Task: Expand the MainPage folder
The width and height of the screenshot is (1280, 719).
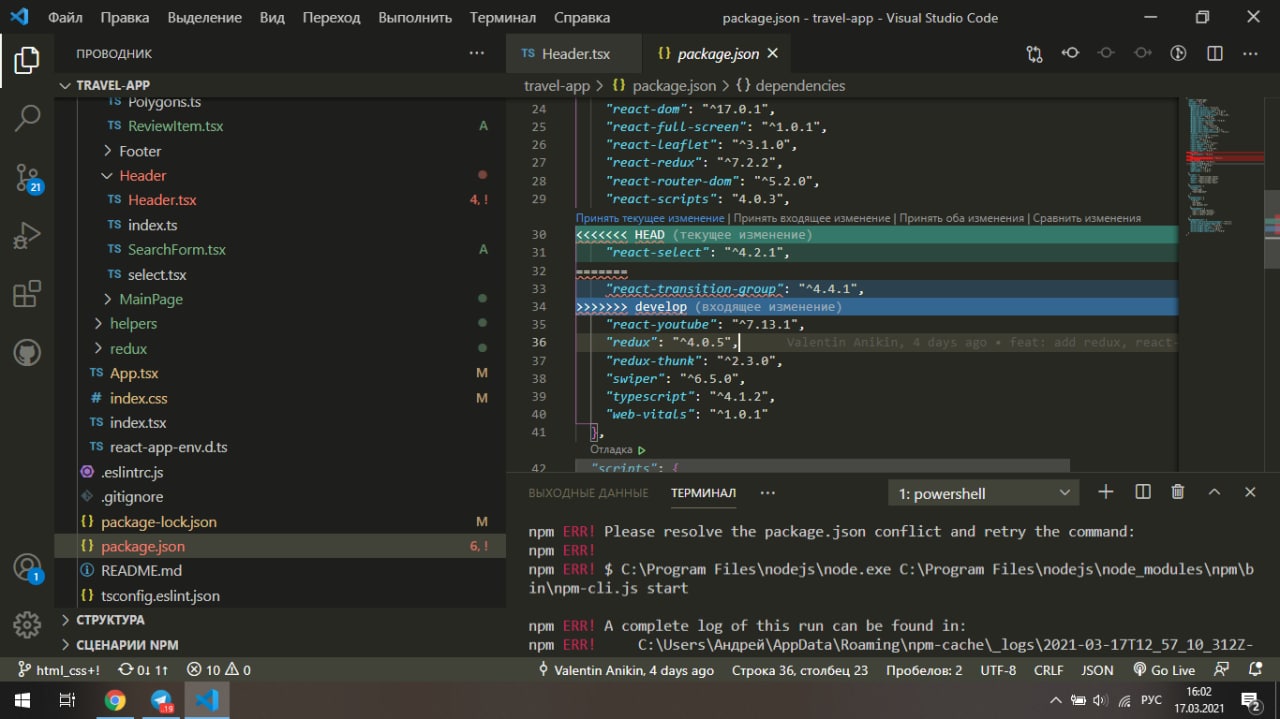Action: point(150,299)
